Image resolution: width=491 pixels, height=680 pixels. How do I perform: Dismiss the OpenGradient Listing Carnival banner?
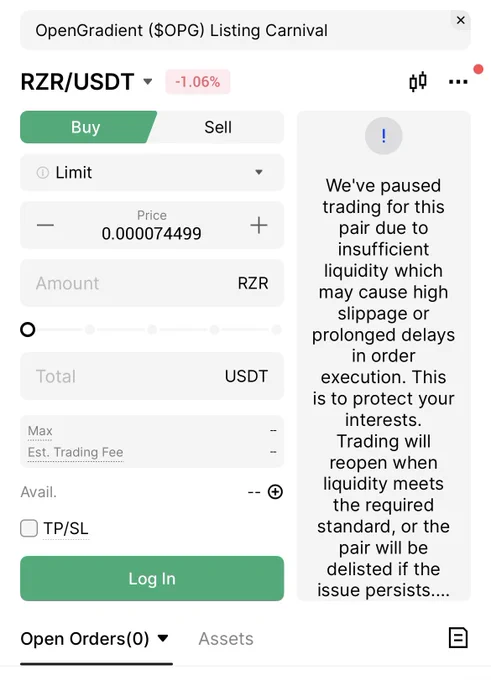tap(461, 20)
